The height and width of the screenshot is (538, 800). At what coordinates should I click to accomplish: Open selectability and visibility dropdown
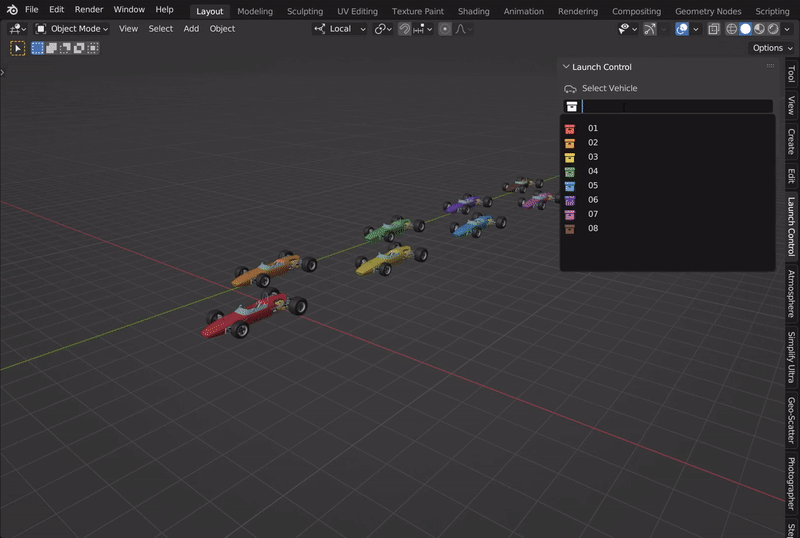(628, 29)
